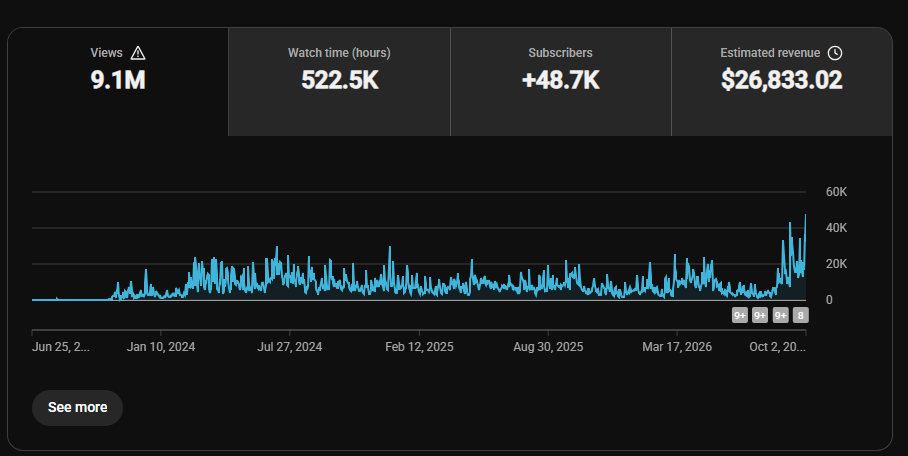Open the first 9+ video marker badge

coord(739,315)
